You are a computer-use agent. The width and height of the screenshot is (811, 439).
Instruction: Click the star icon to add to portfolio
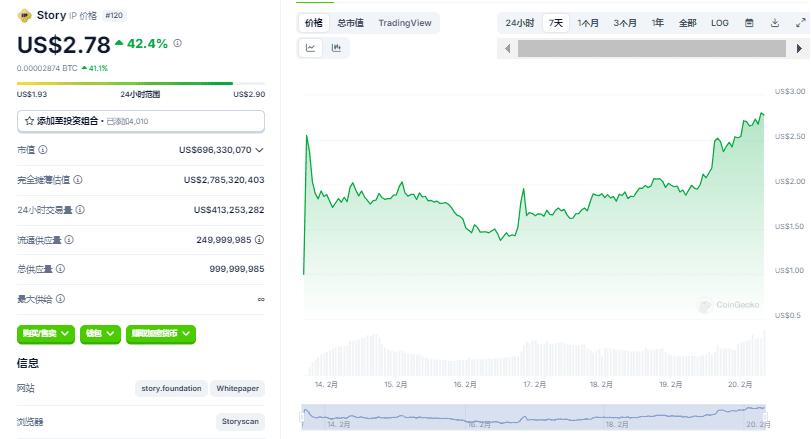click(x=29, y=121)
